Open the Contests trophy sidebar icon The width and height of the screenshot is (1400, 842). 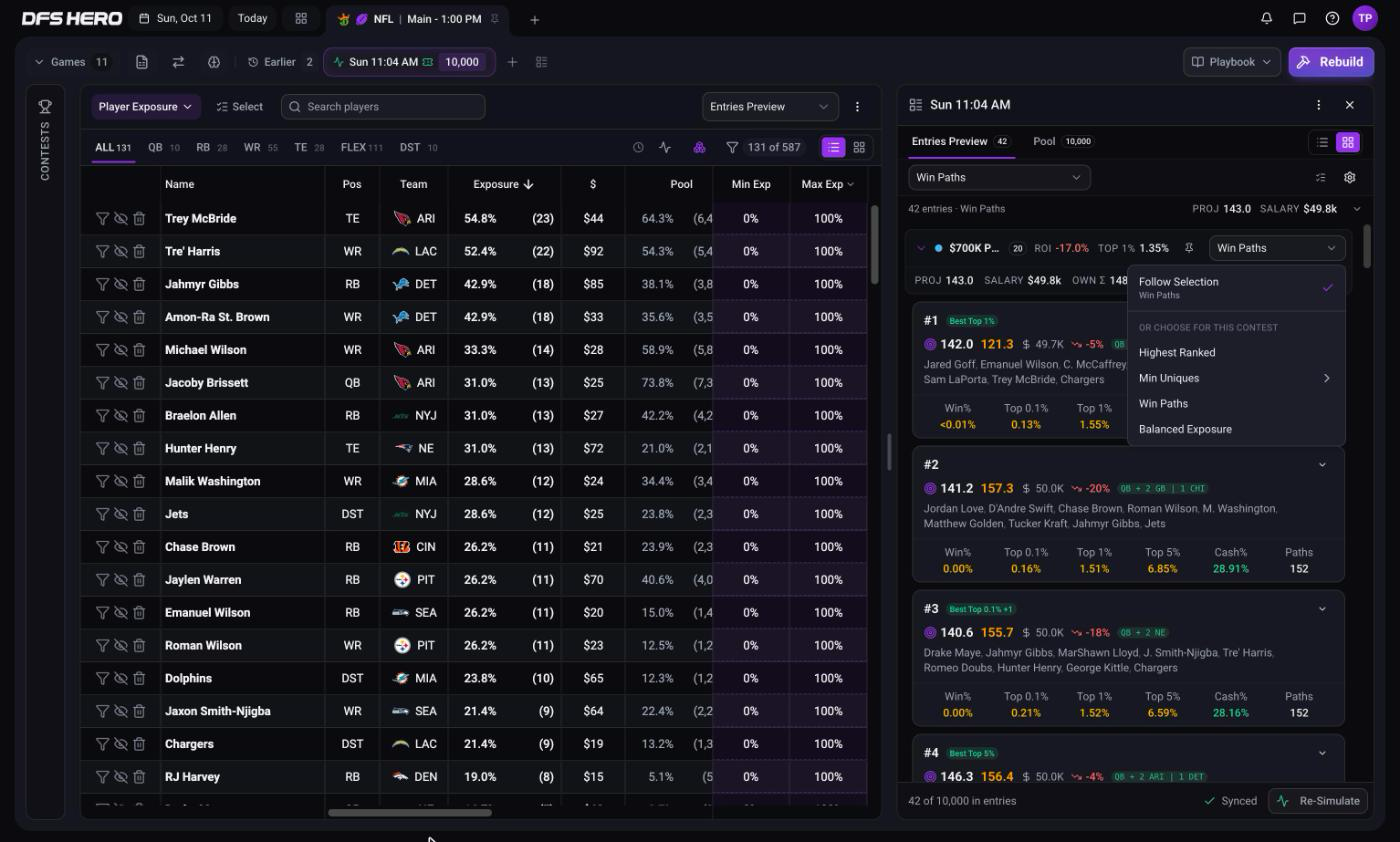(x=45, y=106)
